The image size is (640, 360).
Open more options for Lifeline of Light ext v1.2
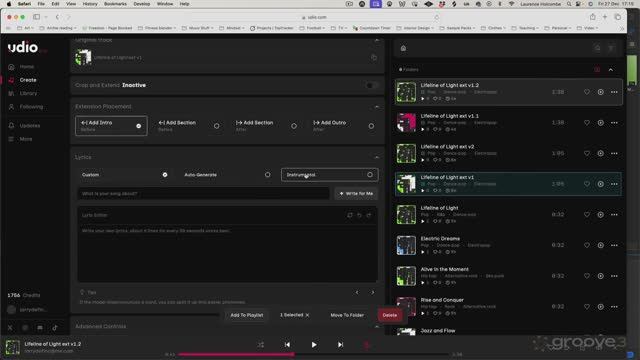(614, 92)
